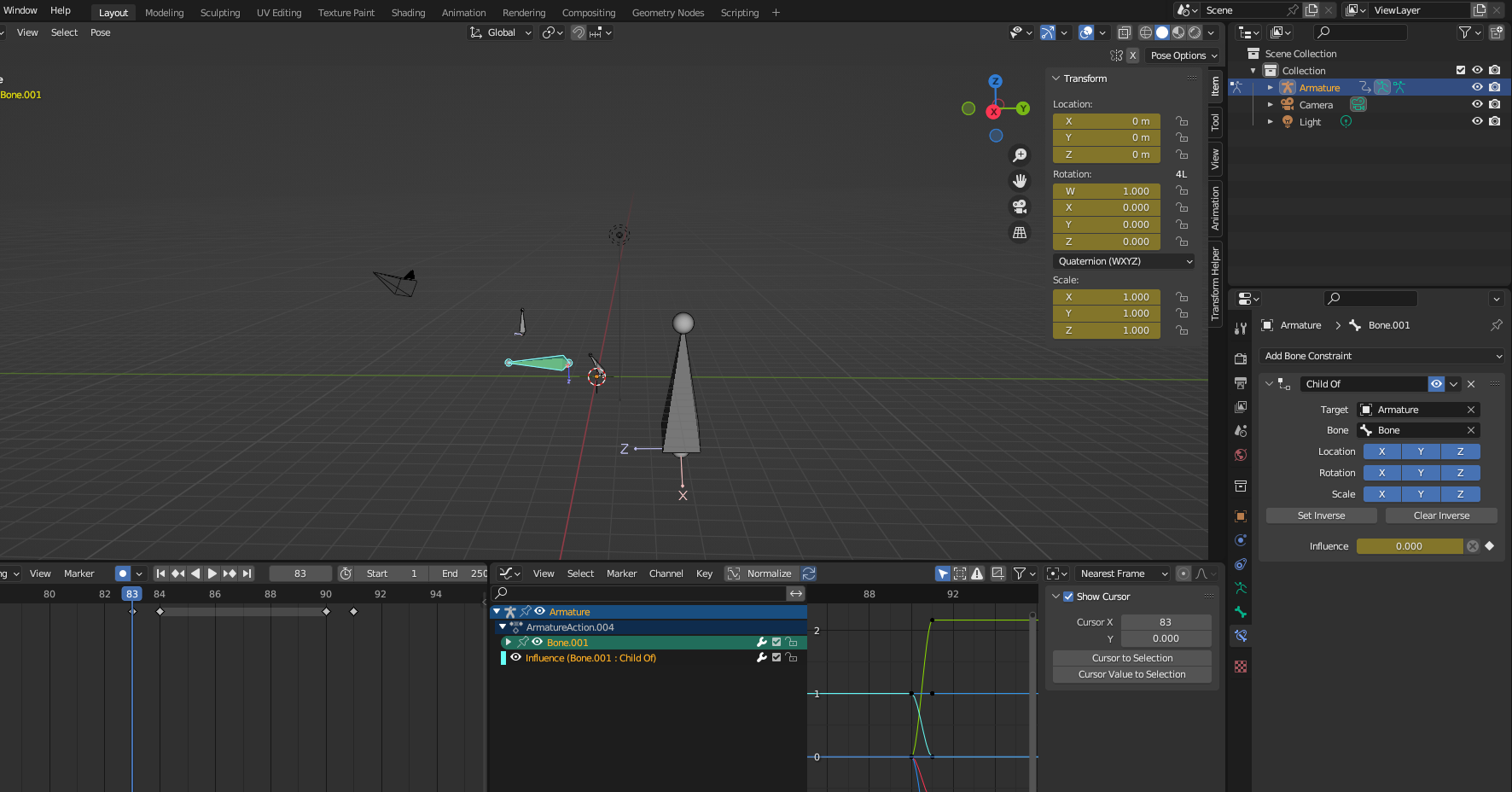1512x792 pixels.
Task: Expand the Camera item in outliner
Action: pyautogui.click(x=1270, y=105)
